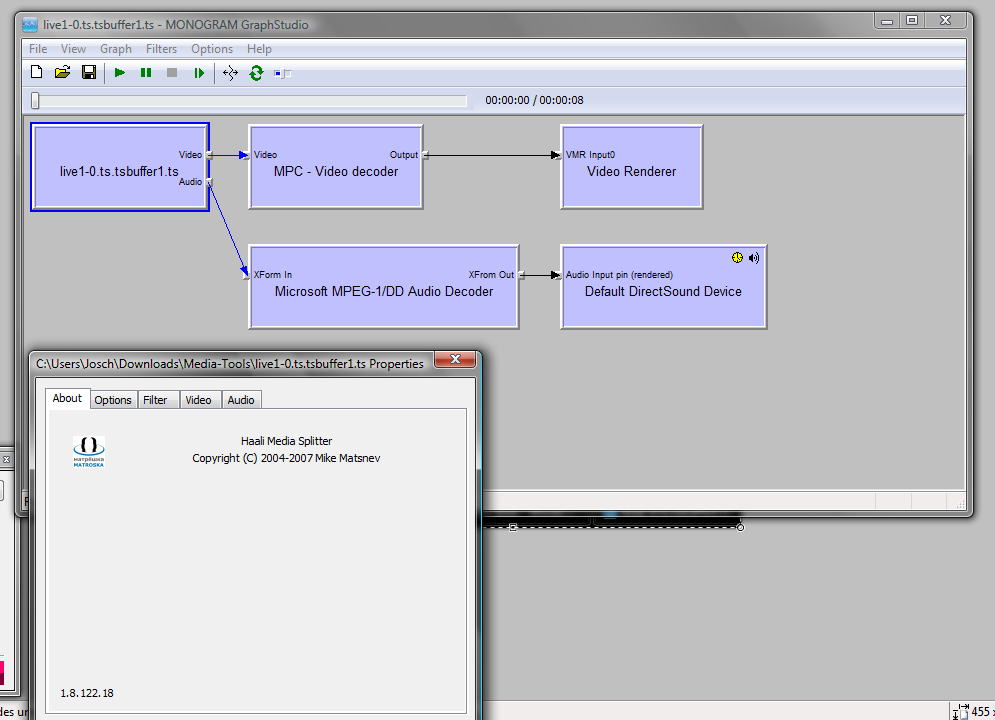Click the Audio Input pin (rendered)
Screen dimensions: 995x720
[558, 275]
